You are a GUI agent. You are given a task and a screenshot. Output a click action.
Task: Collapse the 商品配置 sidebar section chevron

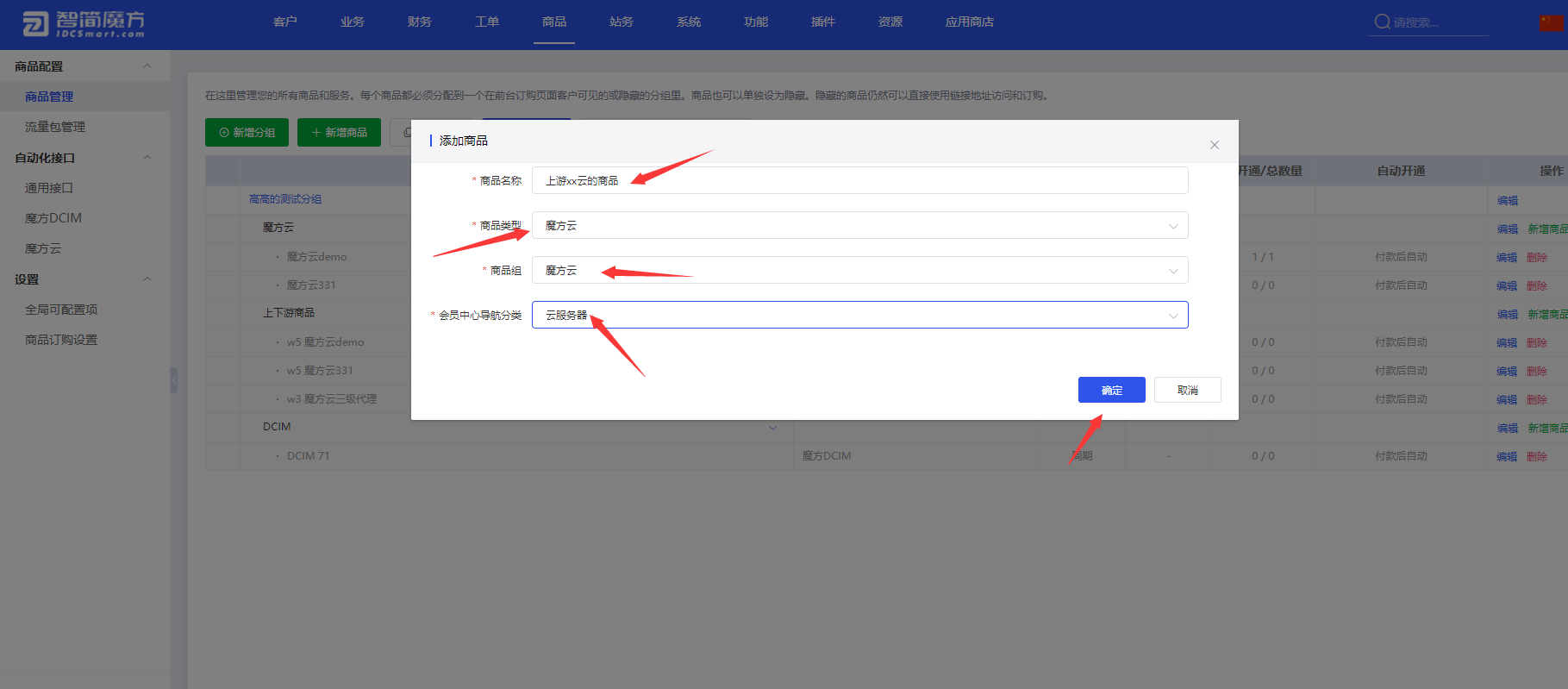(x=147, y=66)
